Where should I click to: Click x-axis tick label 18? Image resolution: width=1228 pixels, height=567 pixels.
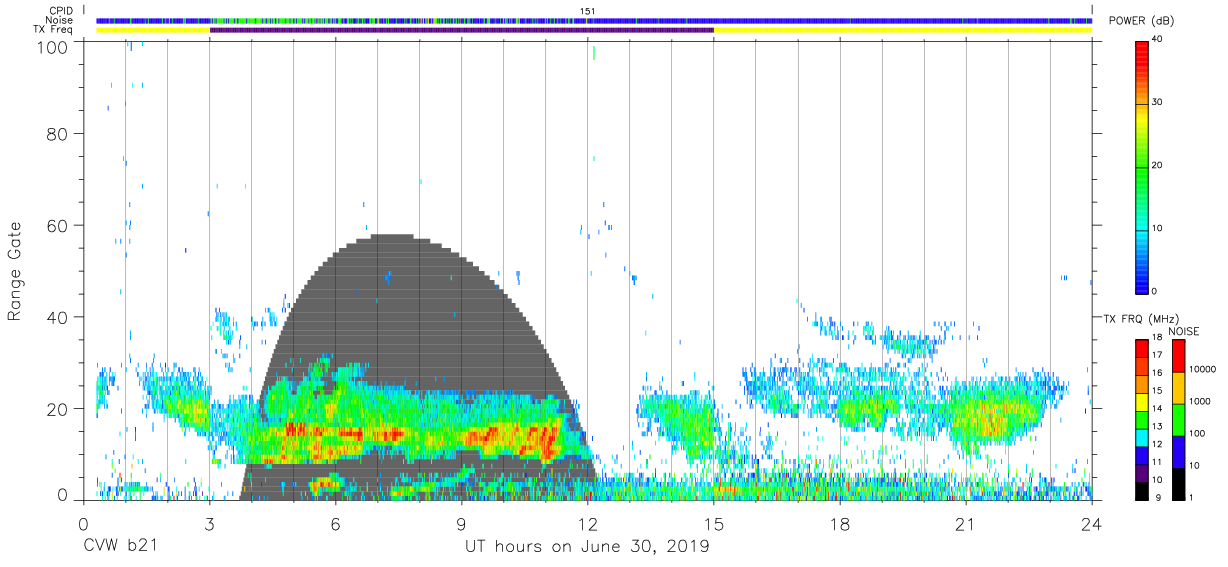click(x=840, y=524)
